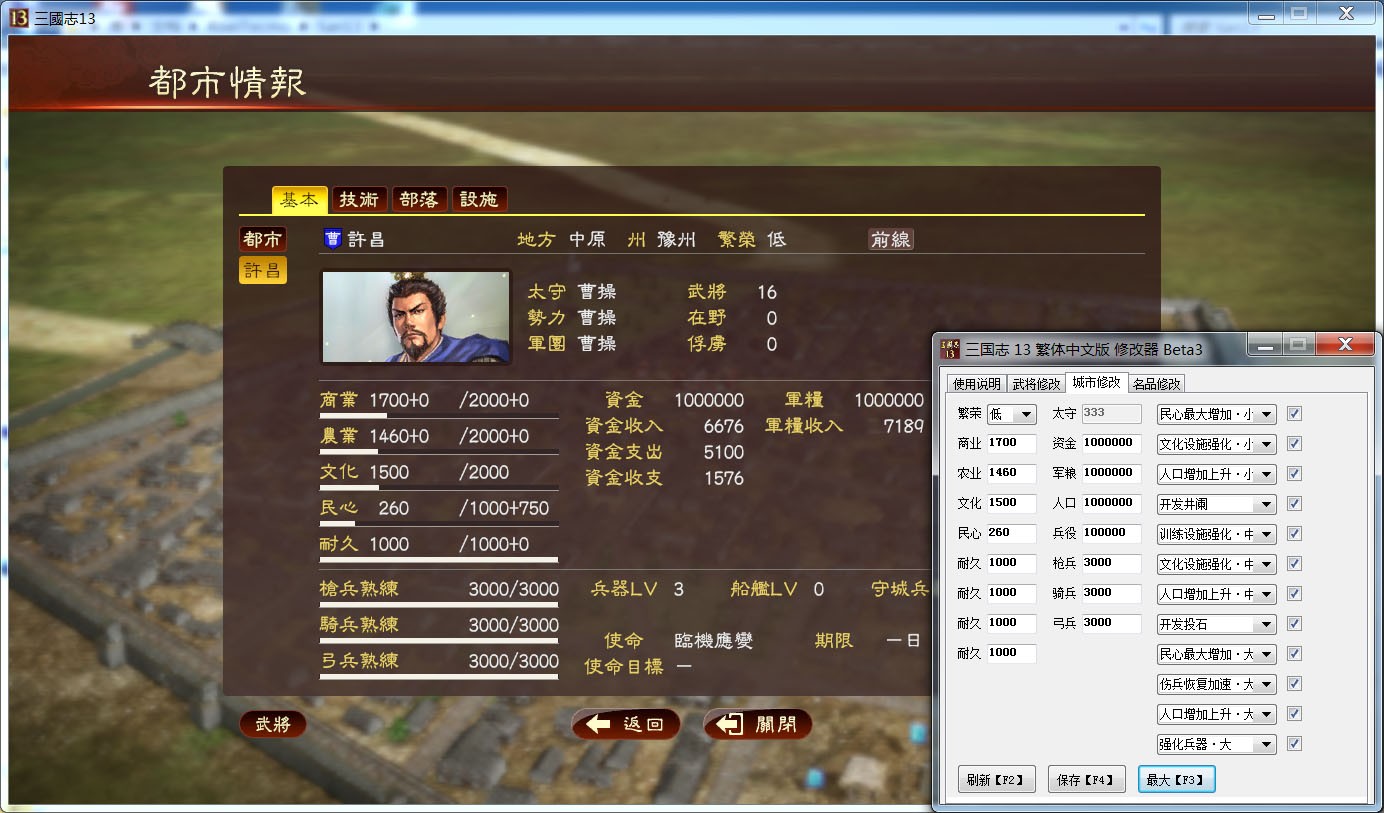The width and height of the screenshot is (1384, 813).
Task: Open the 人口增加上升·小 dropdown
Action: pos(1217,474)
